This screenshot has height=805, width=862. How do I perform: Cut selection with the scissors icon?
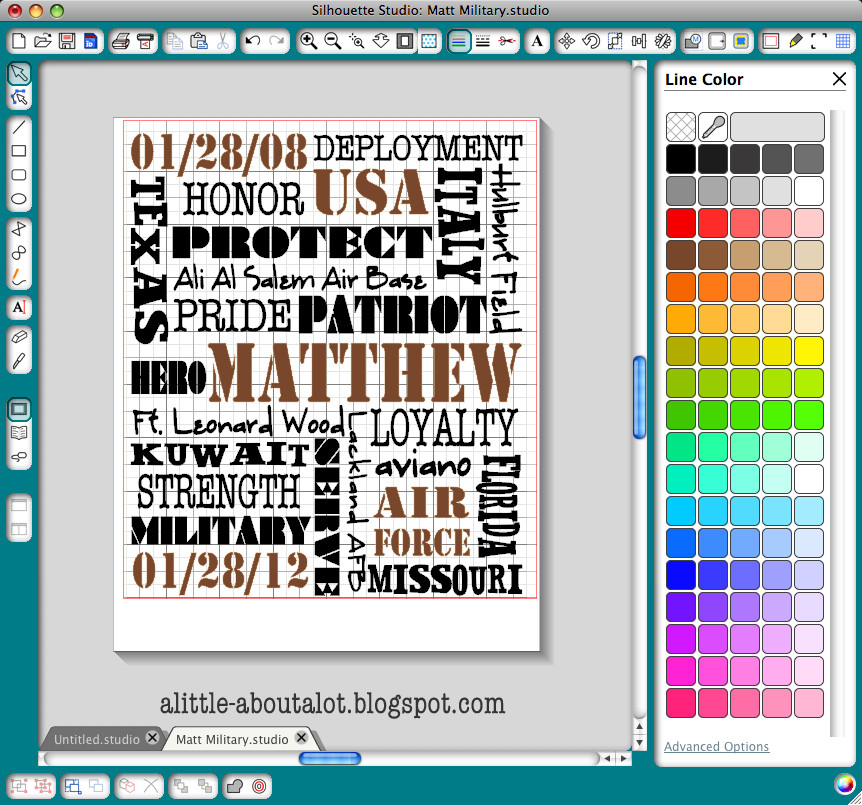click(x=223, y=41)
